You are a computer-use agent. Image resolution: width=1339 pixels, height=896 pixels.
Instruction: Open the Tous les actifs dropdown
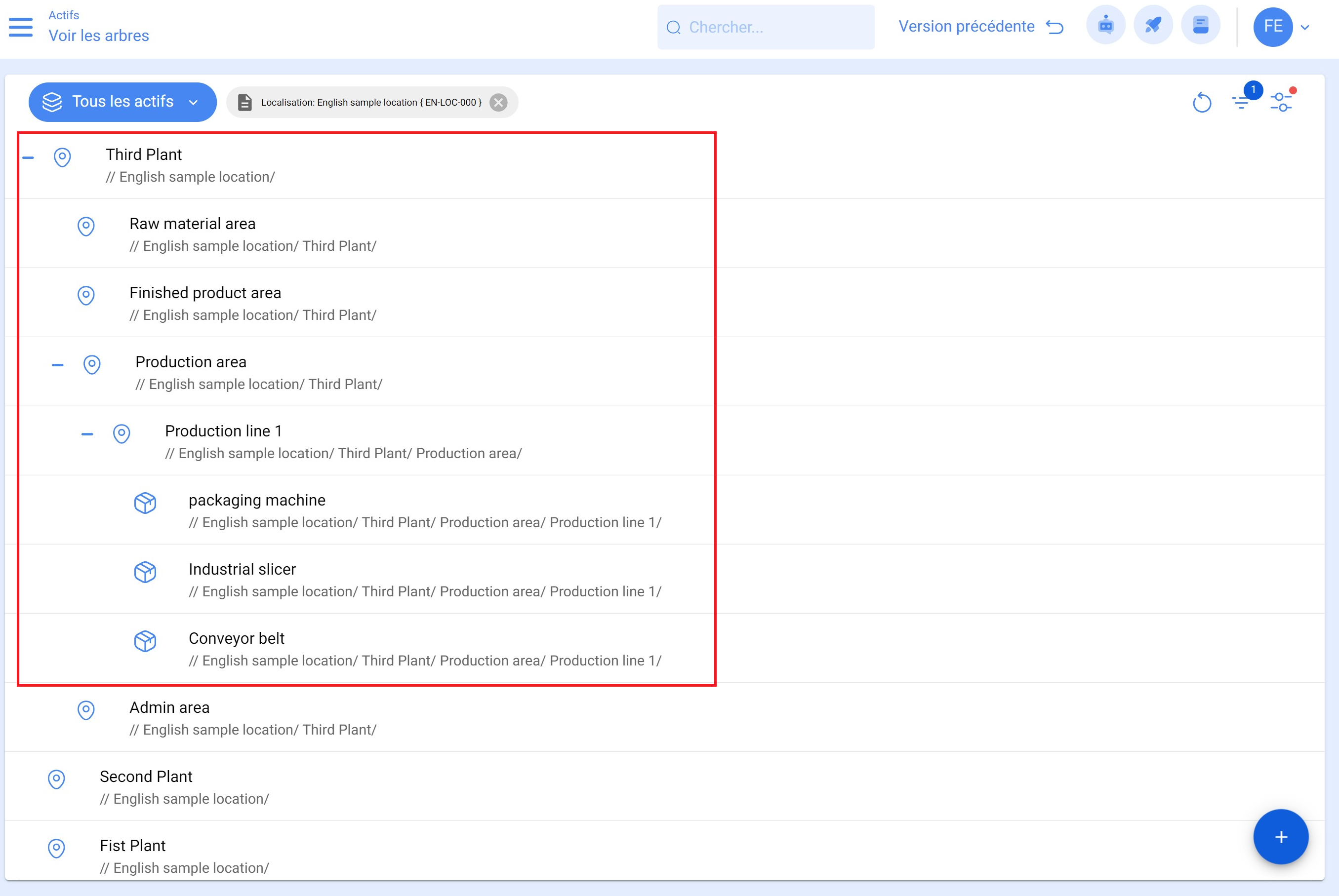point(122,102)
